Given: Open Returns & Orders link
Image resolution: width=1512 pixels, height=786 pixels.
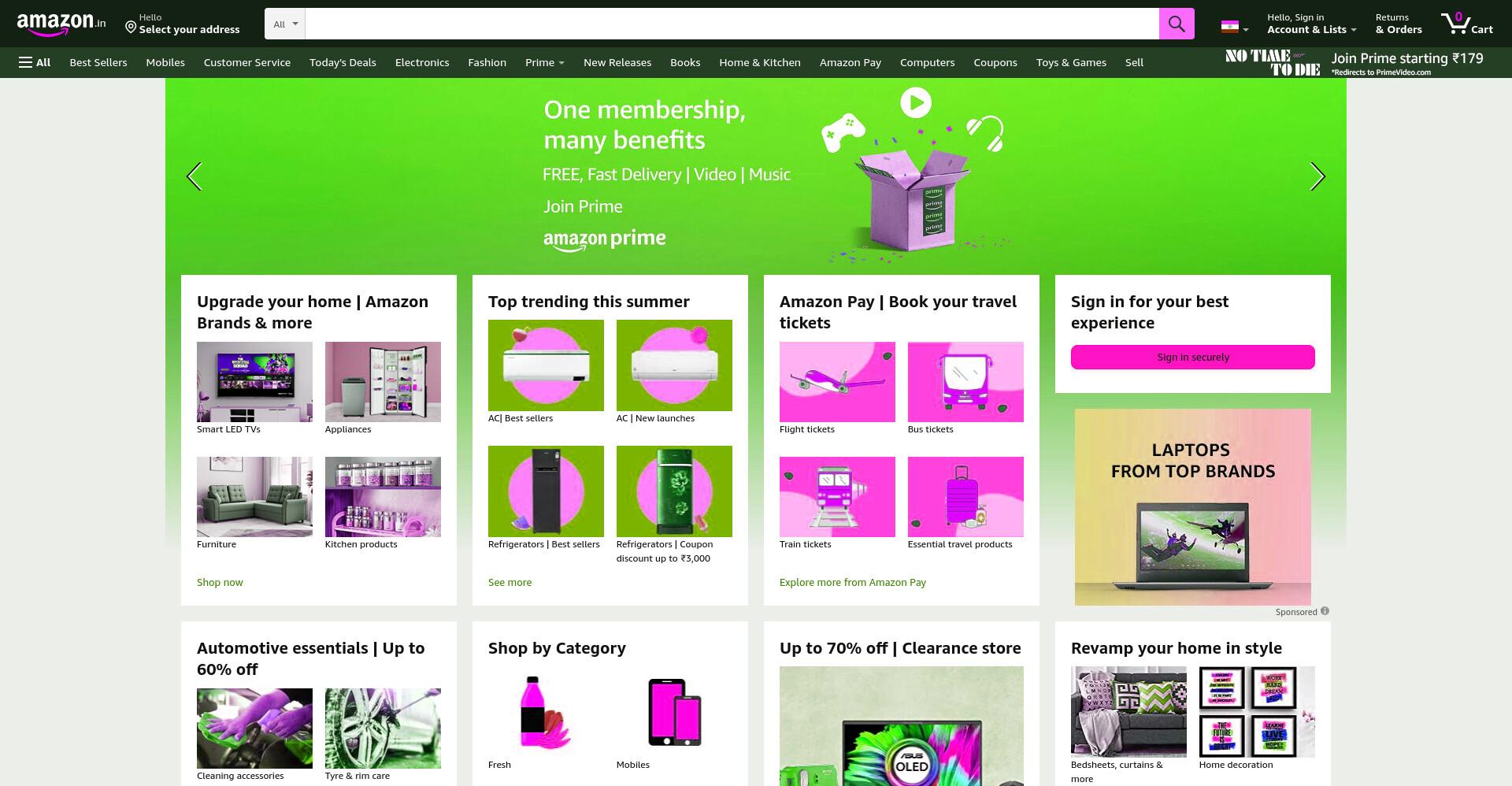Looking at the screenshot, I should [1399, 24].
